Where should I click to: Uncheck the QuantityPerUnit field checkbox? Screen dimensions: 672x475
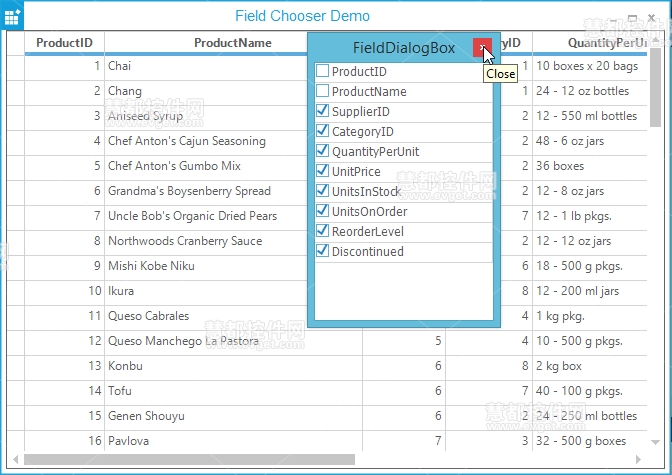(x=322, y=151)
